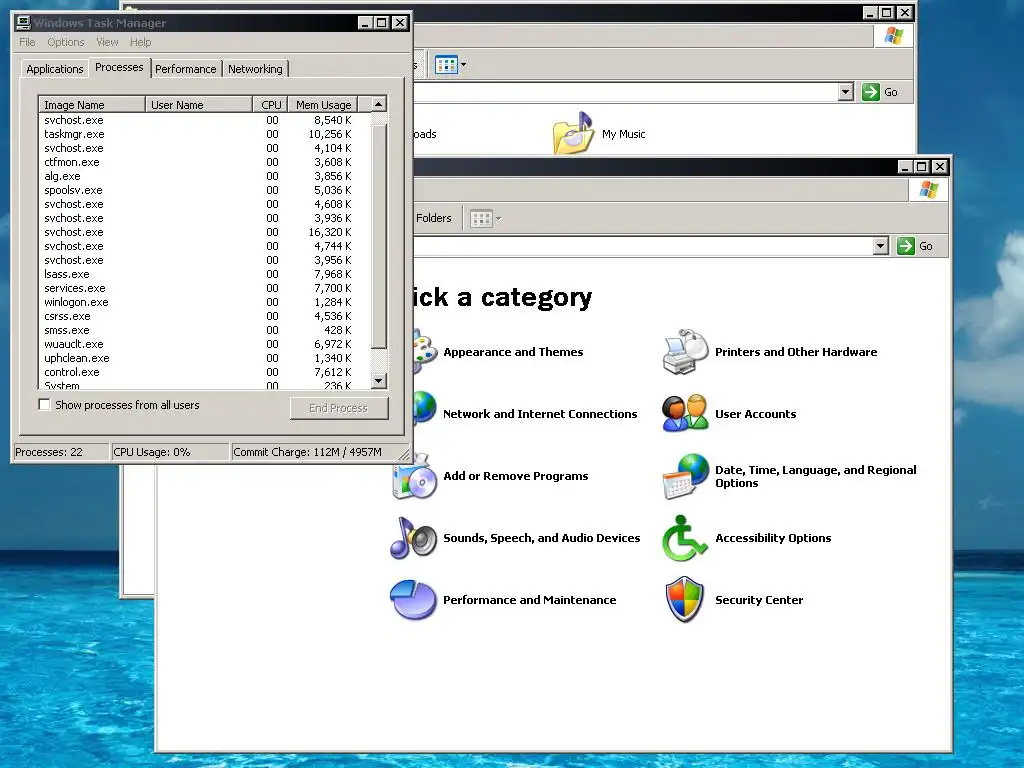The width and height of the screenshot is (1024, 768).
Task: Select the wuauclt.exe process row
Action: [204, 344]
